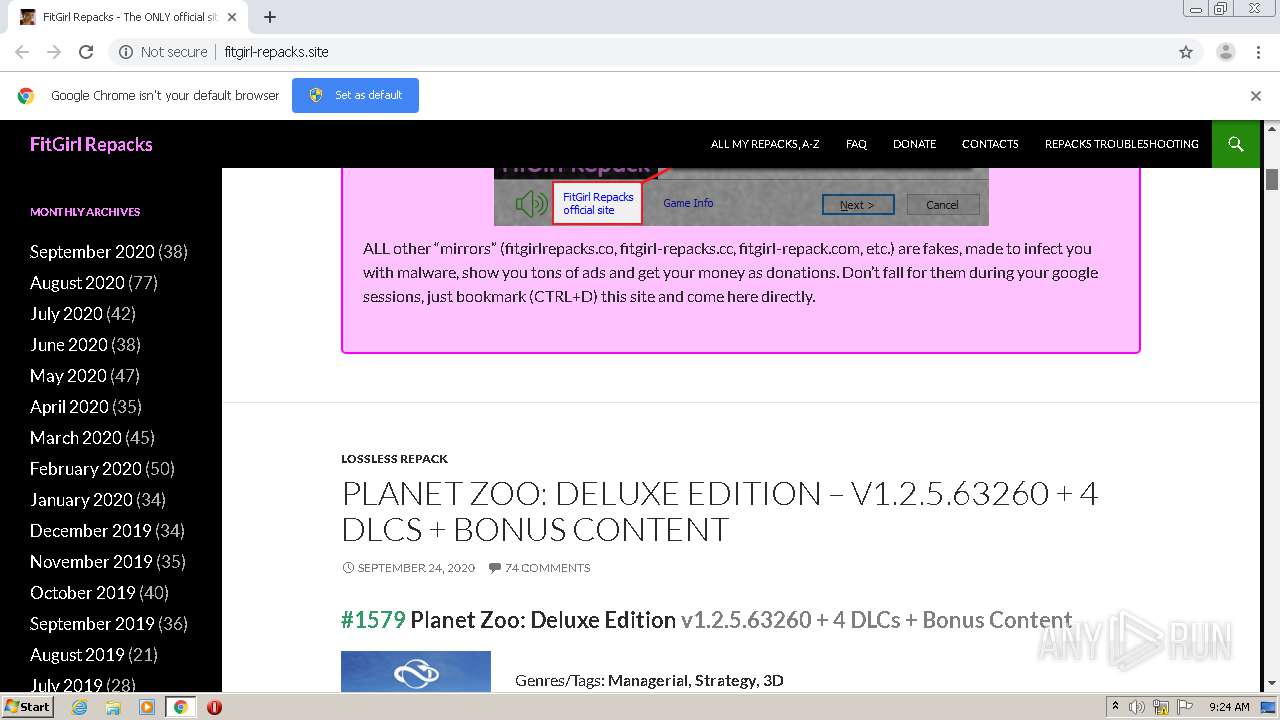Open the network tray icon
Viewport: 1280px width, 720px height.
[1161, 707]
